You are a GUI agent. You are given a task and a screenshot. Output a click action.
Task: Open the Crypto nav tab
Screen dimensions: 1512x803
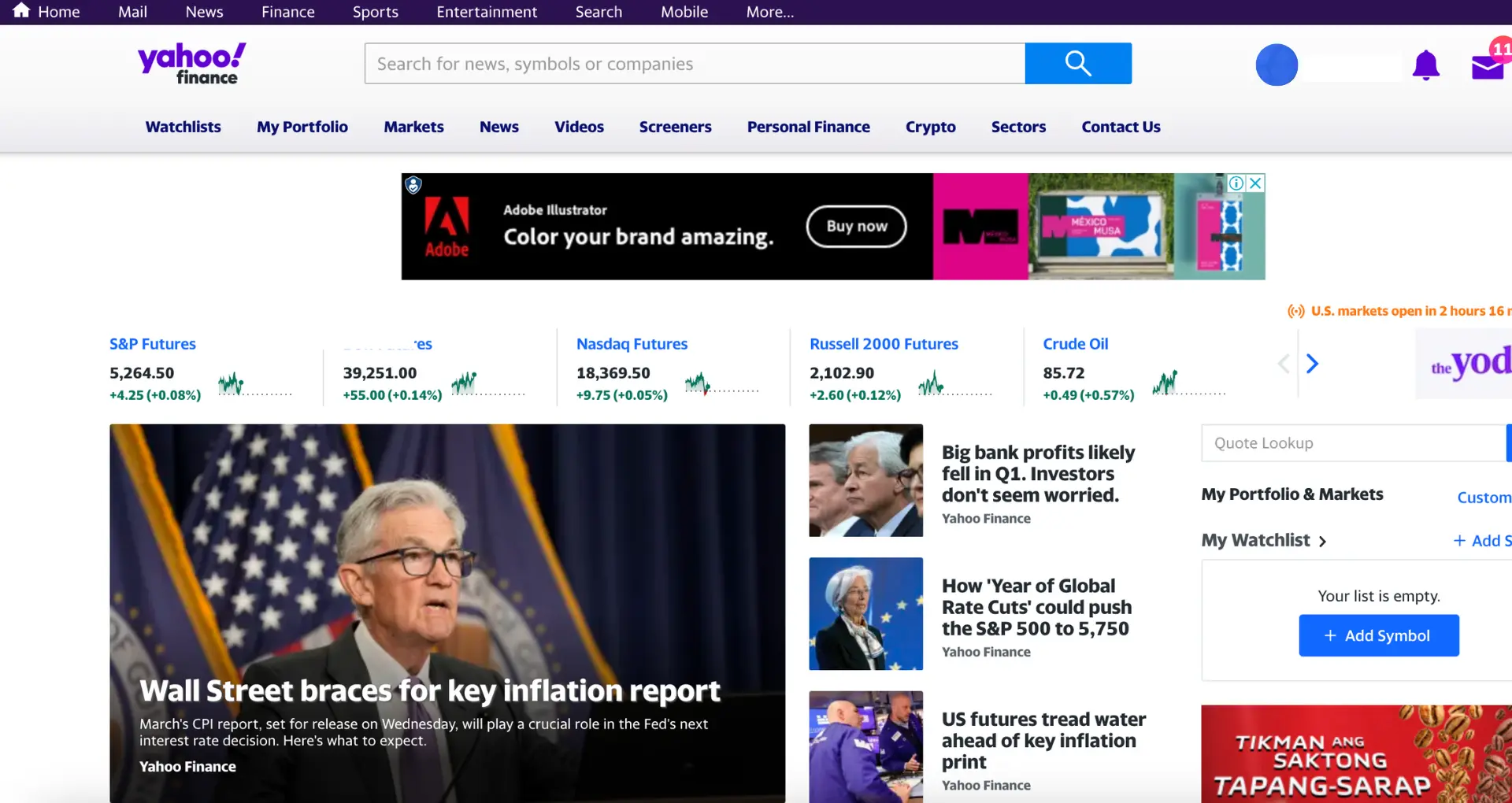931,127
